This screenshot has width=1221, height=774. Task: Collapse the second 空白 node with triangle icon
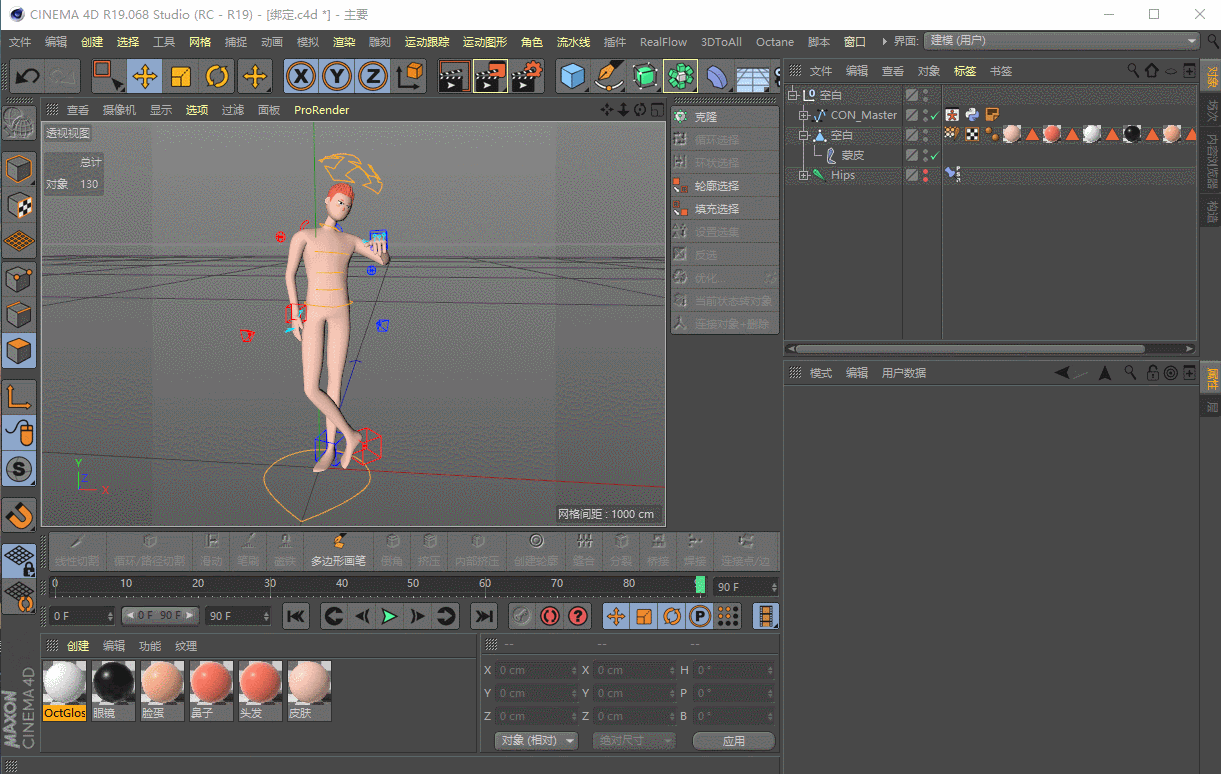pos(803,135)
